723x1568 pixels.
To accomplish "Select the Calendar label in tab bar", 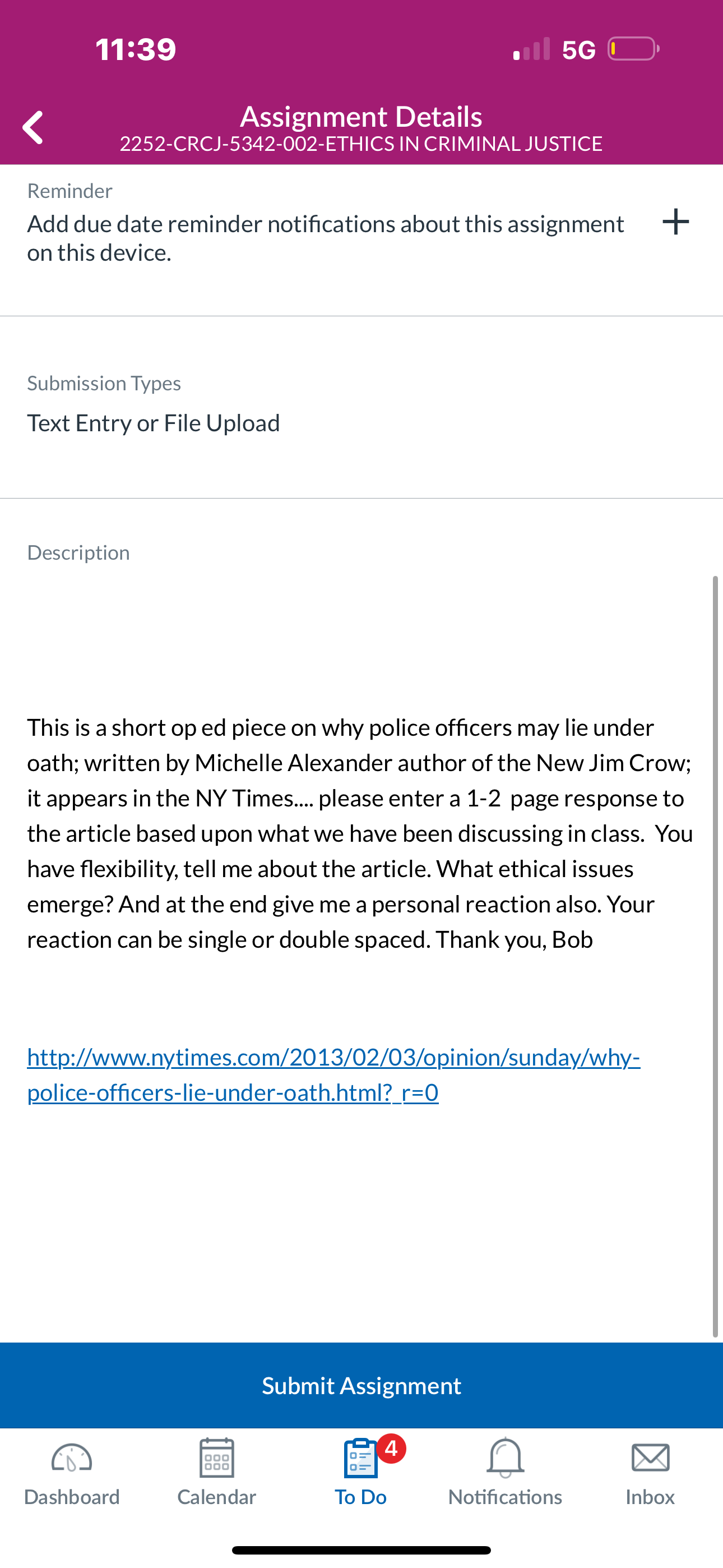I will tap(217, 1497).
